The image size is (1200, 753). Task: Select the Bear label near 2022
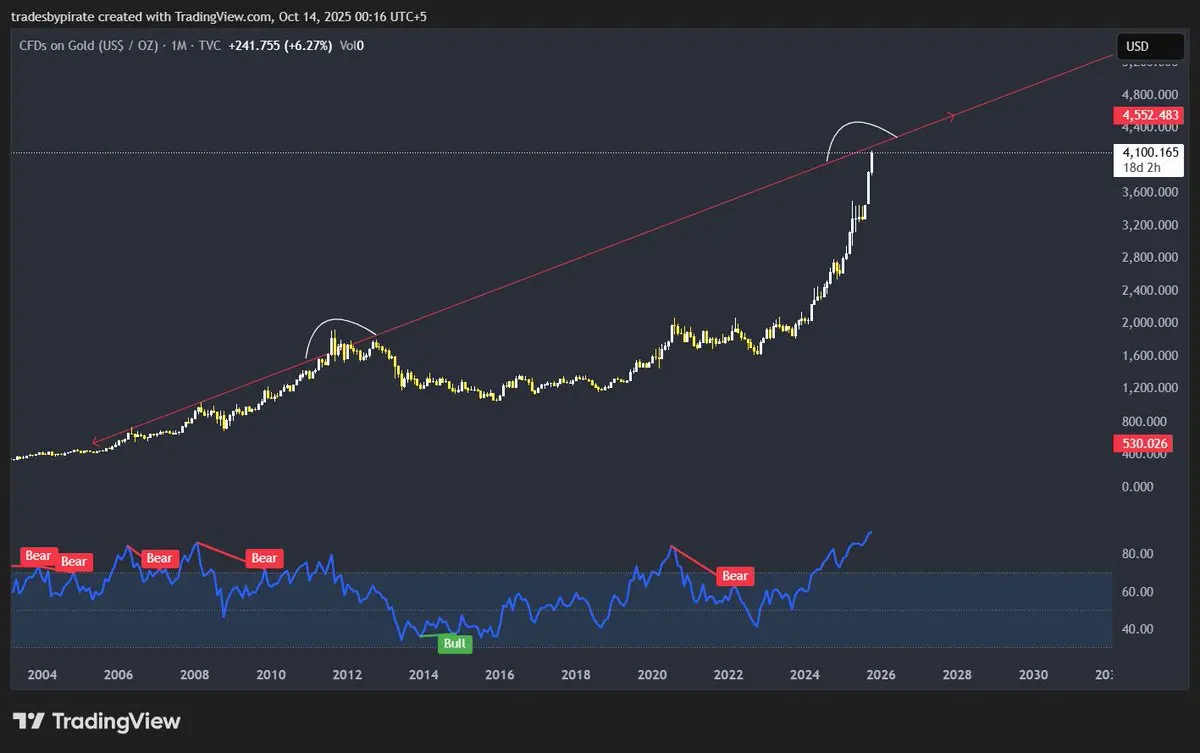click(x=735, y=576)
